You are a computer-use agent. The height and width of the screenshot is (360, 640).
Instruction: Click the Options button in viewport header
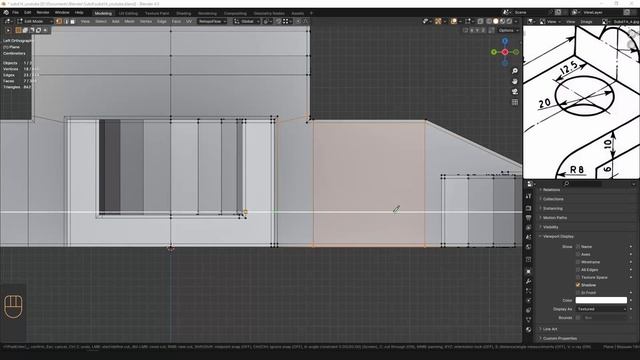click(508, 30)
